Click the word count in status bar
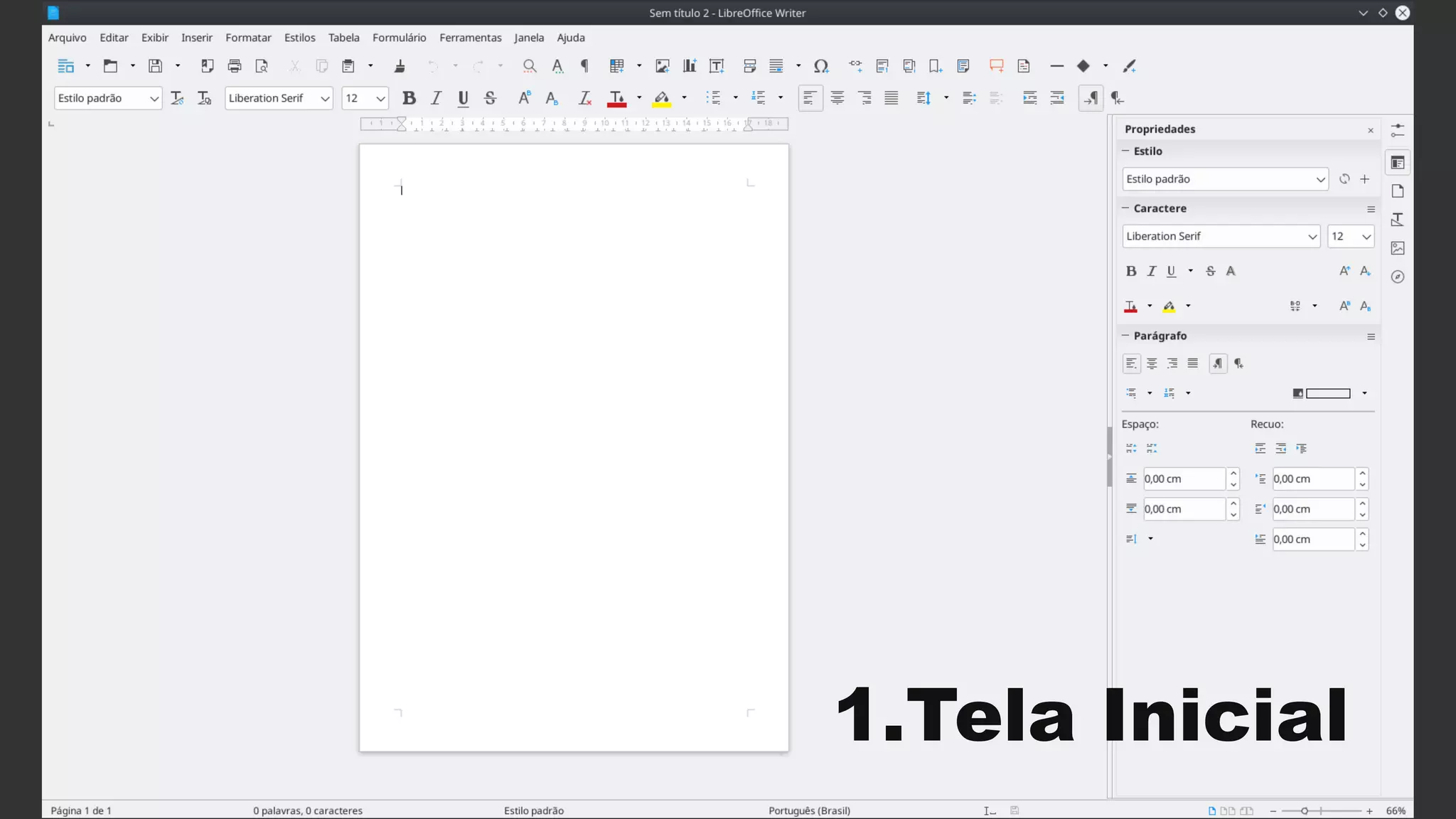 308,810
